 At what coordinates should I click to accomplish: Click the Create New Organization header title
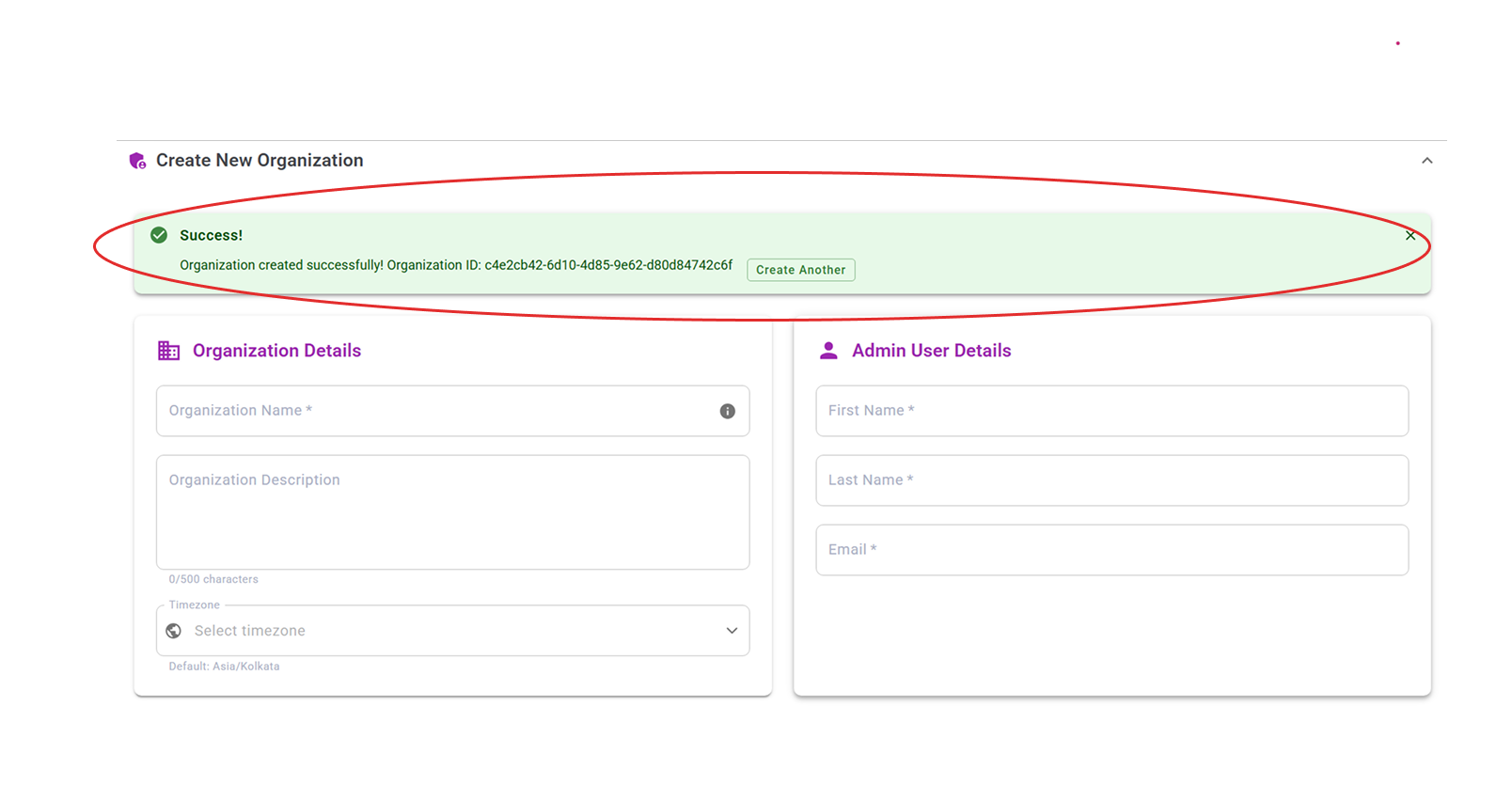click(x=260, y=161)
